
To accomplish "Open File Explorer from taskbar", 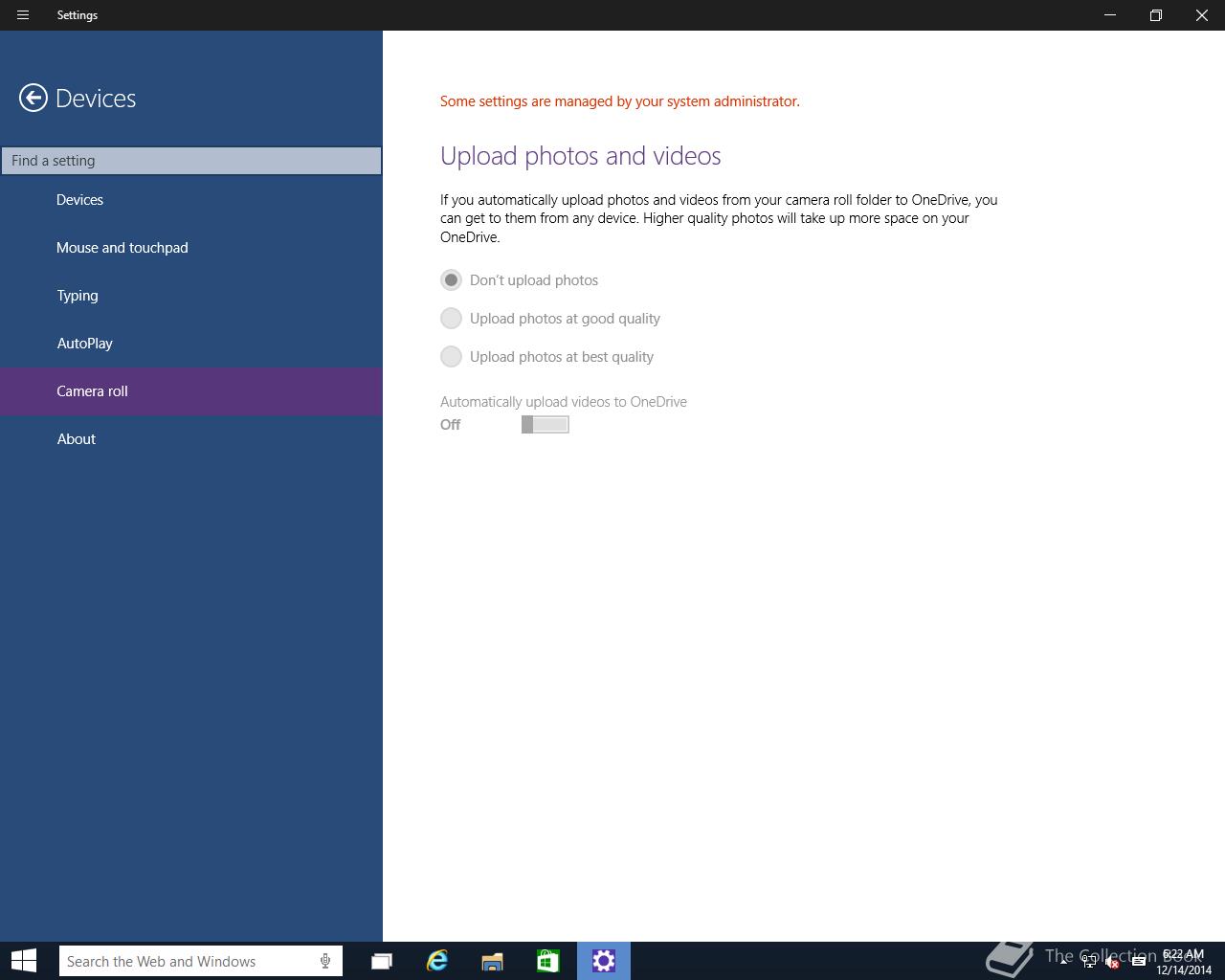I will [492, 961].
